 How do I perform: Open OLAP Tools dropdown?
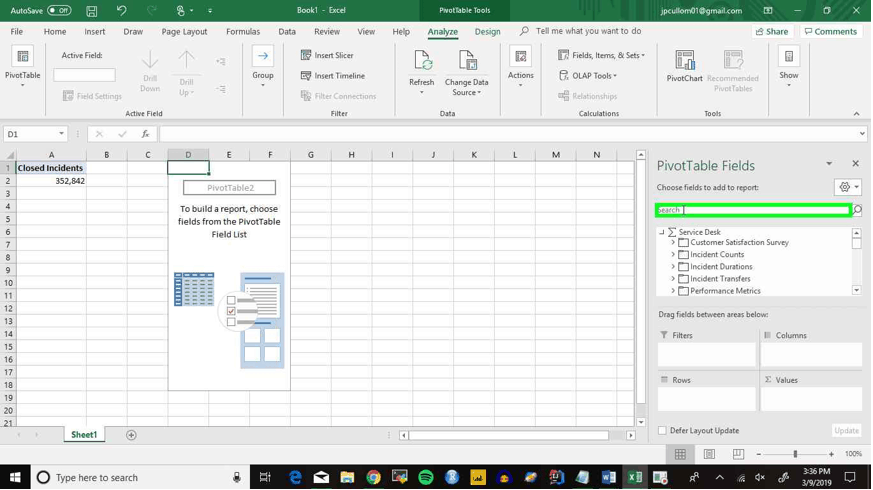[588, 76]
